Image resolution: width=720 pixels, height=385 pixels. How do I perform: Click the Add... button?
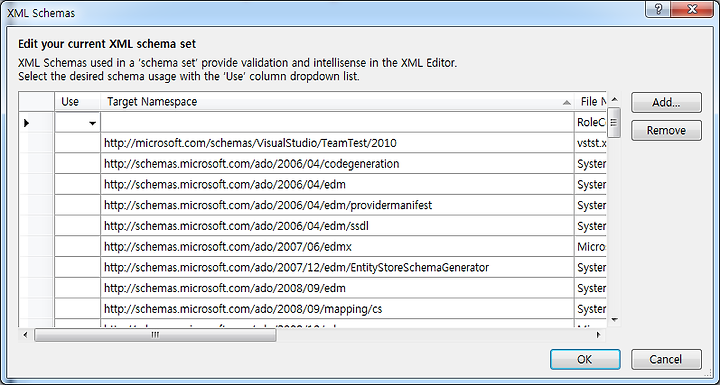666,102
